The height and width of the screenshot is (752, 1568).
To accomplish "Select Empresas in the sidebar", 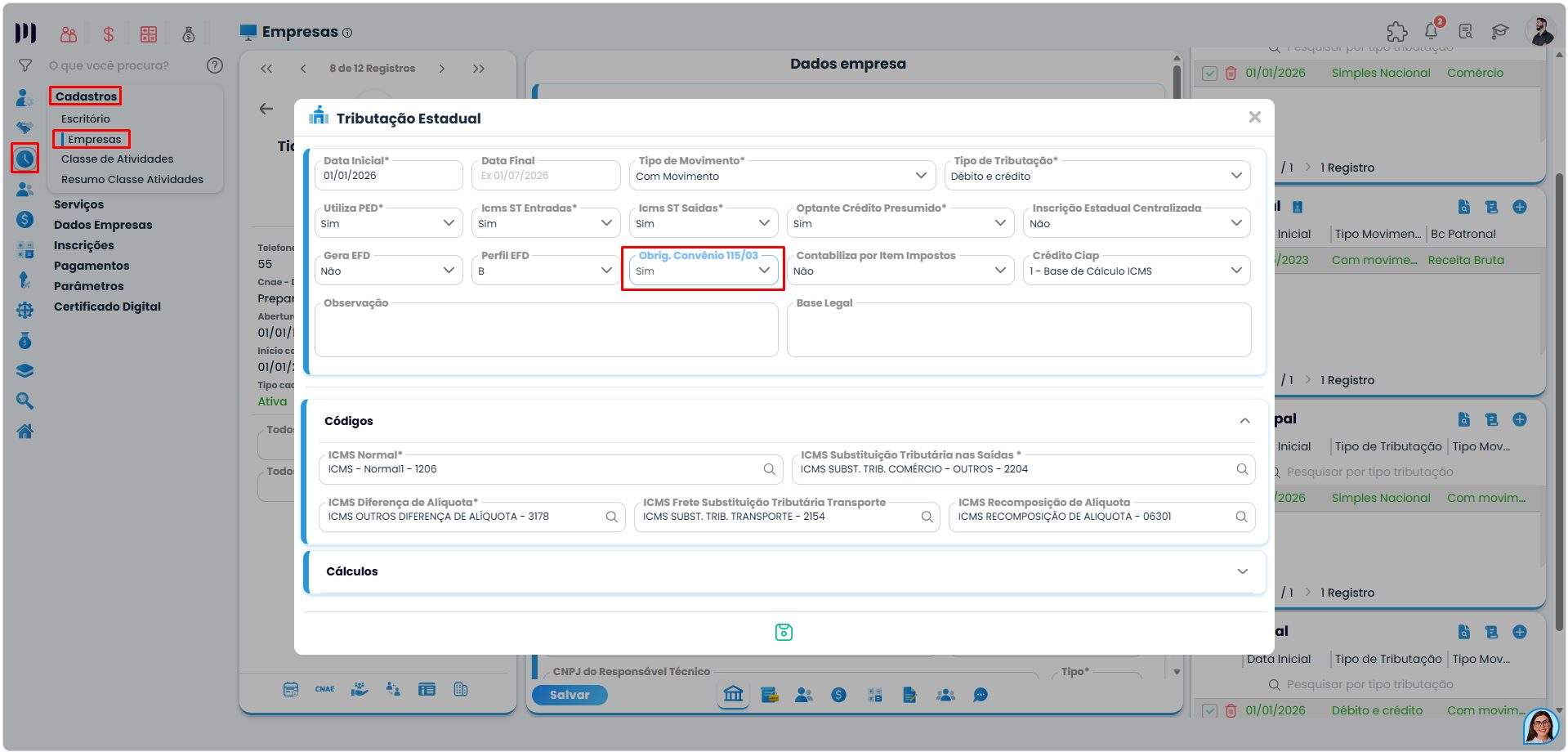I will (94, 139).
